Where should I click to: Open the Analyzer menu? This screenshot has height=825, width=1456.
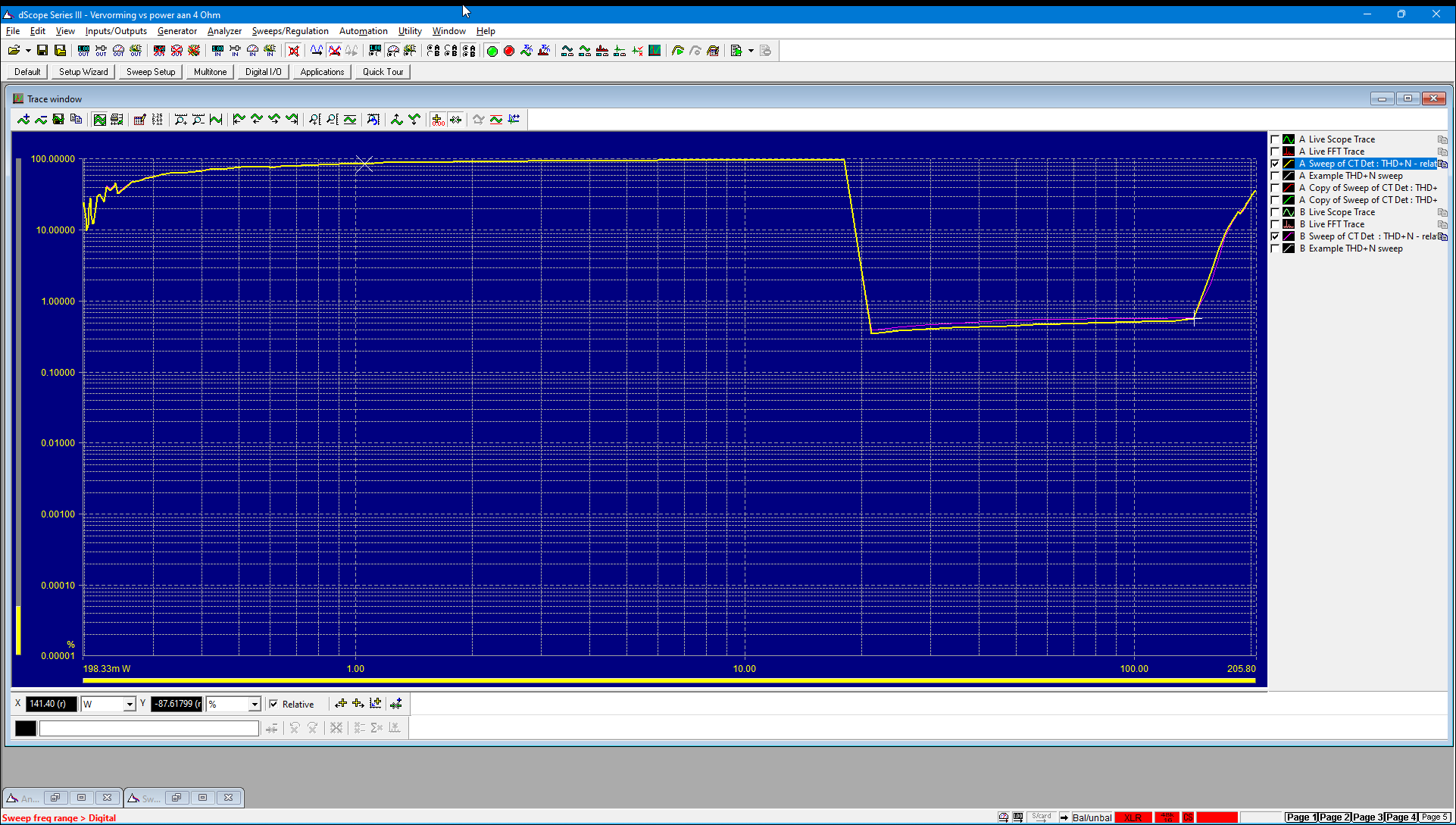pyautogui.click(x=224, y=31)
